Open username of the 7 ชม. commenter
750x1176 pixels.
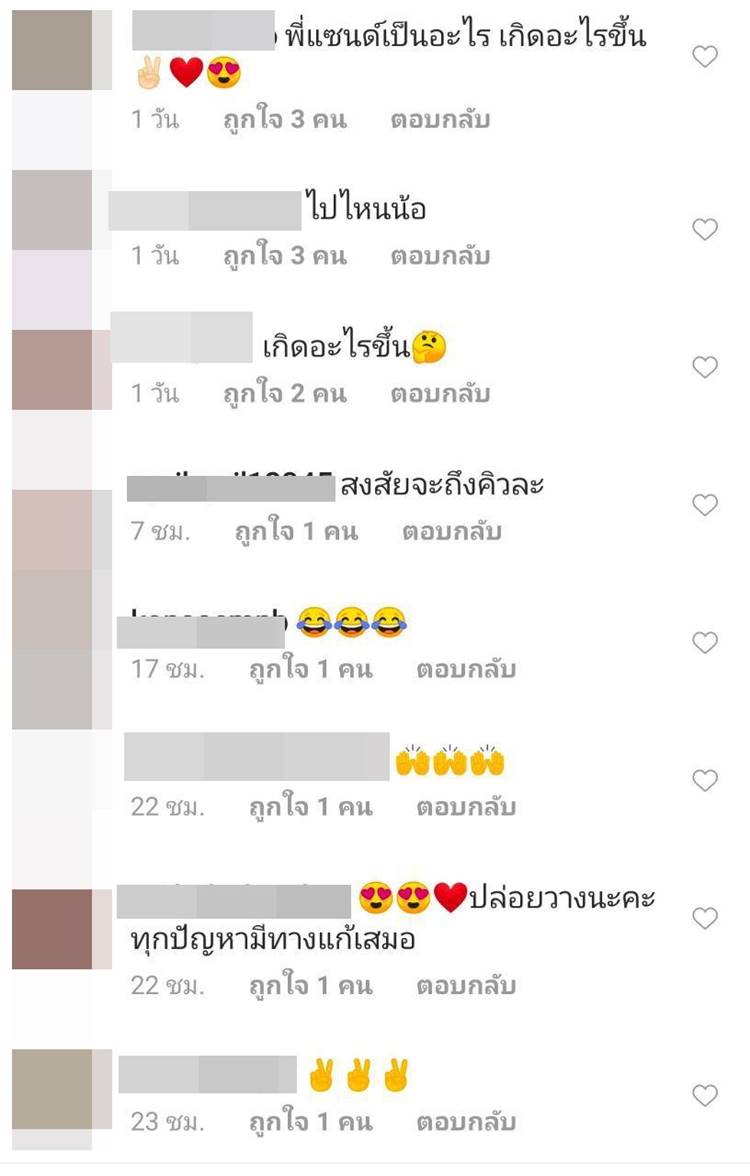tap(231, 487)
